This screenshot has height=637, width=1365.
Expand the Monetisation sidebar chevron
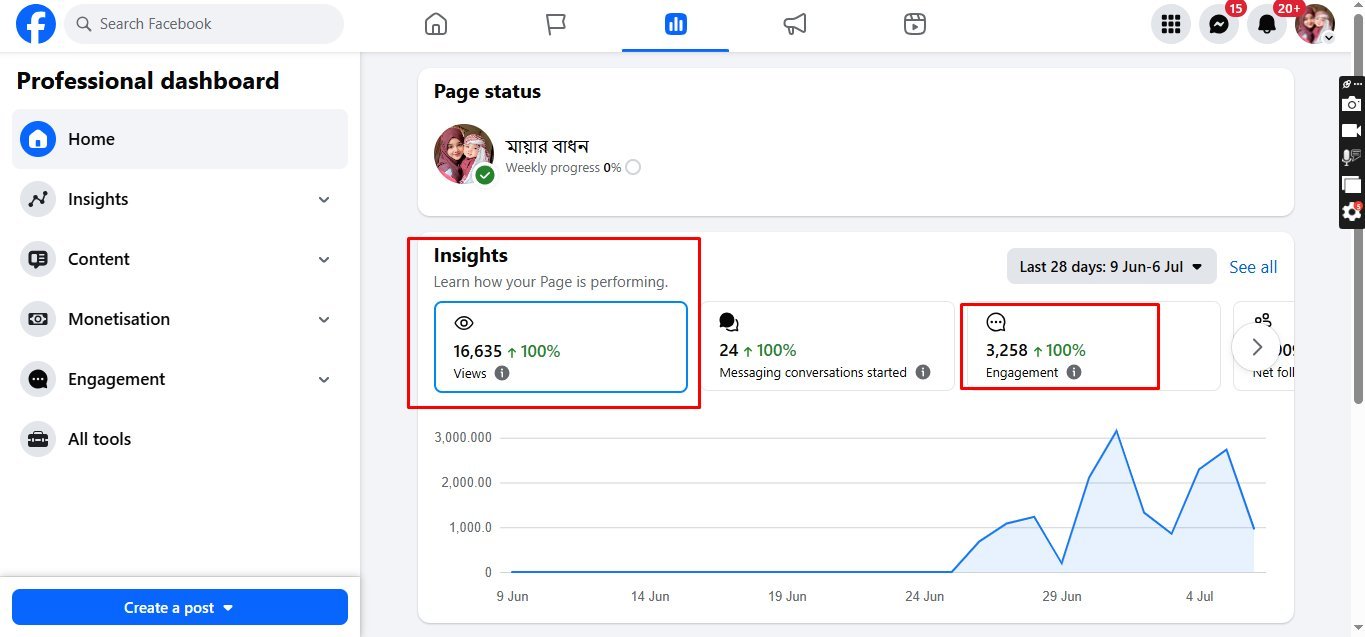pos(324,319)
